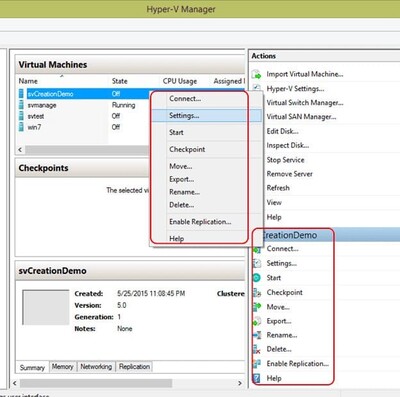Sort by the Assigned Memory column header
The height and width of the screenshot is (397, 400).
(x=229, y=81)
